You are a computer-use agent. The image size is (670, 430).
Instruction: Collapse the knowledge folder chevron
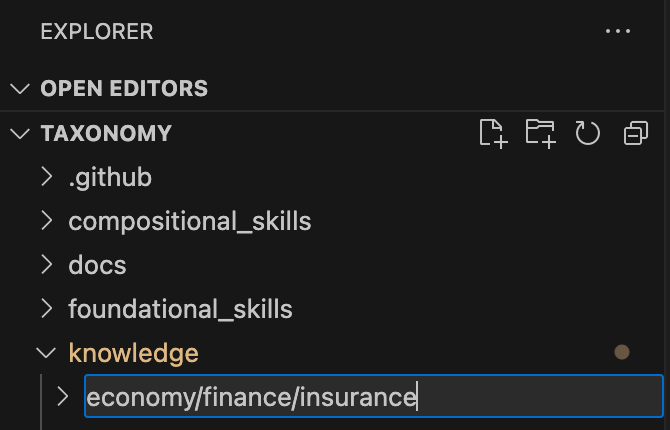pyautogui.click(x=46, y=353)
